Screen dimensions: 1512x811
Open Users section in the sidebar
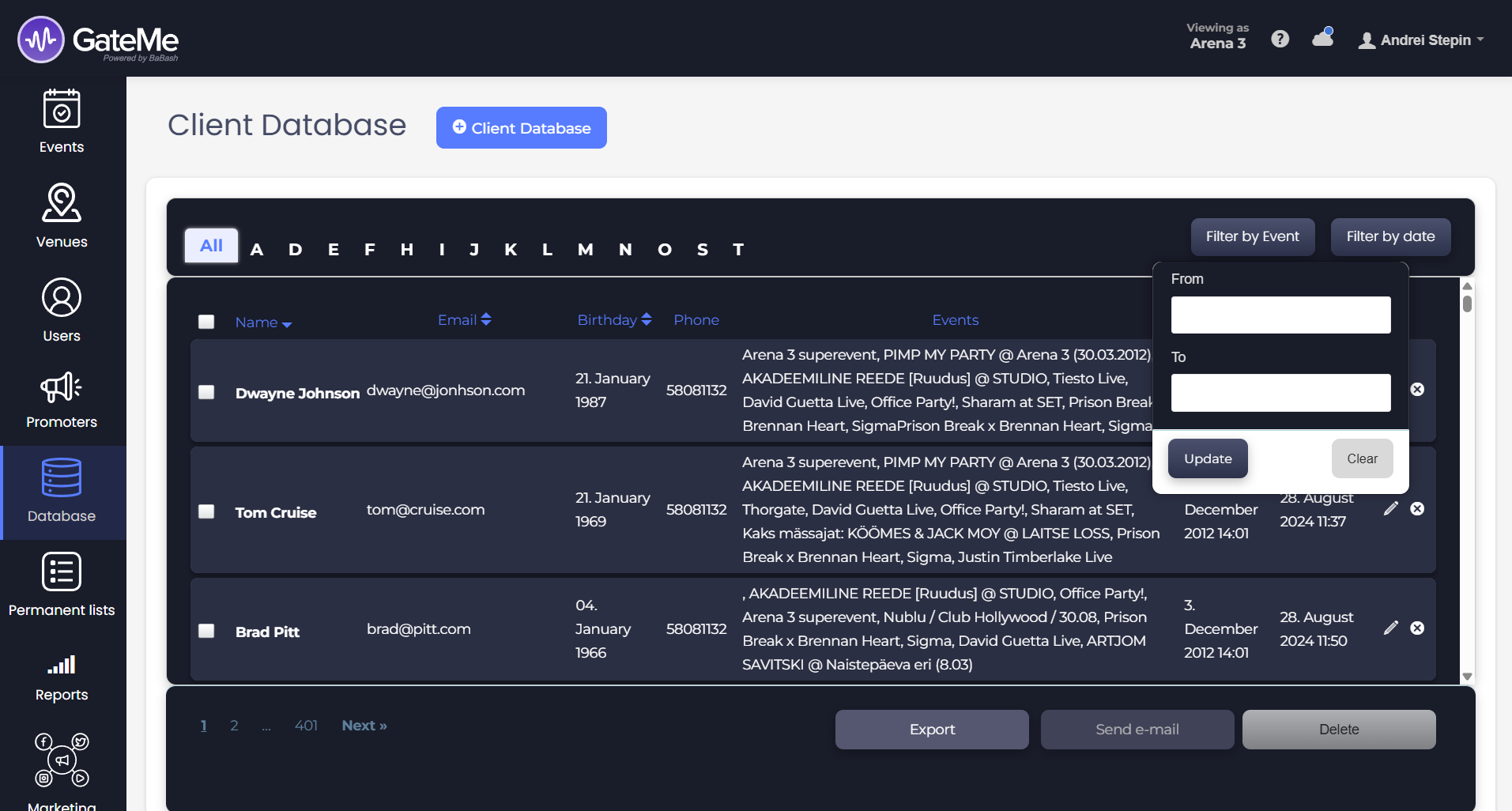pos(62,310)
